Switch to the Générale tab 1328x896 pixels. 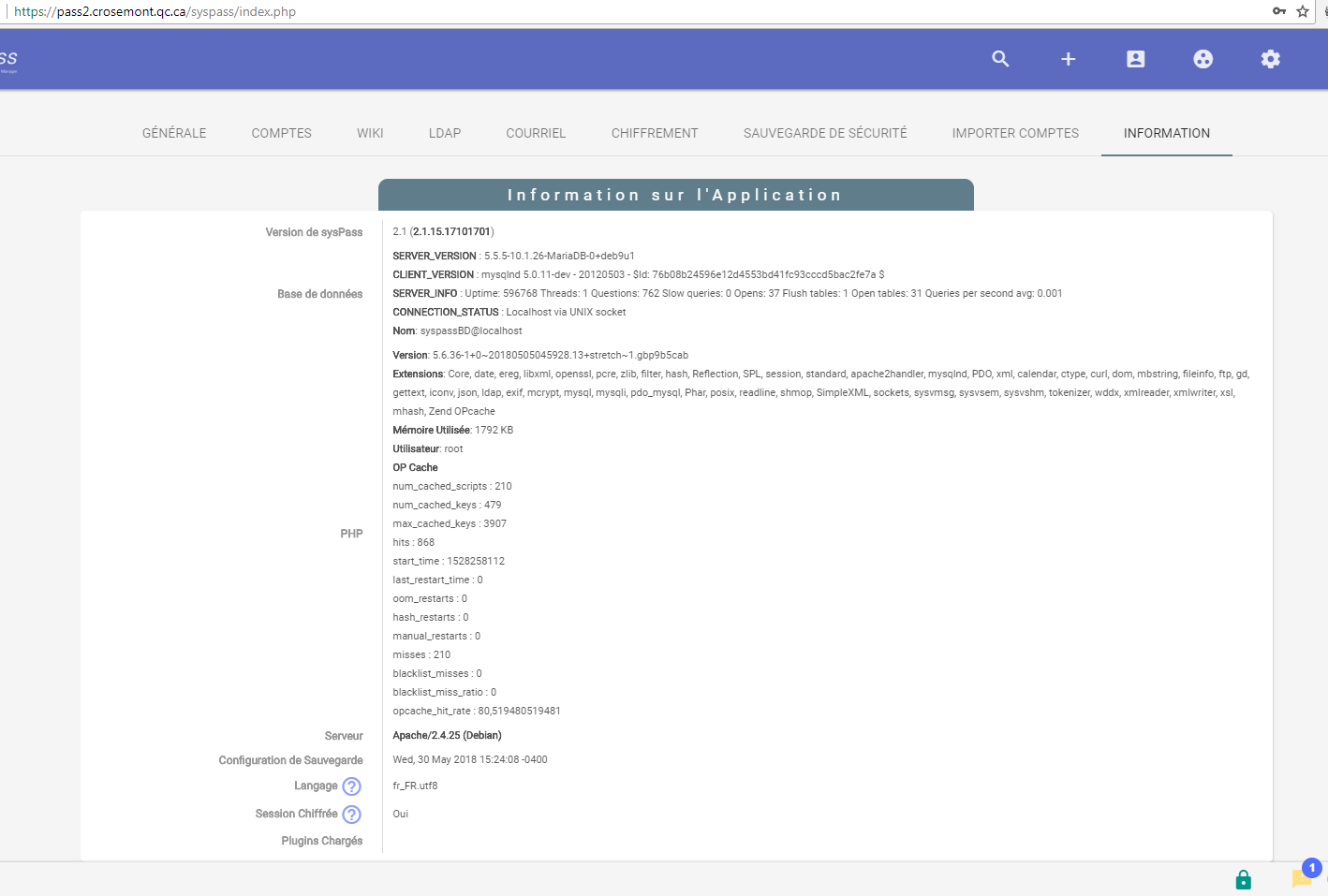(x=174, y=133)
